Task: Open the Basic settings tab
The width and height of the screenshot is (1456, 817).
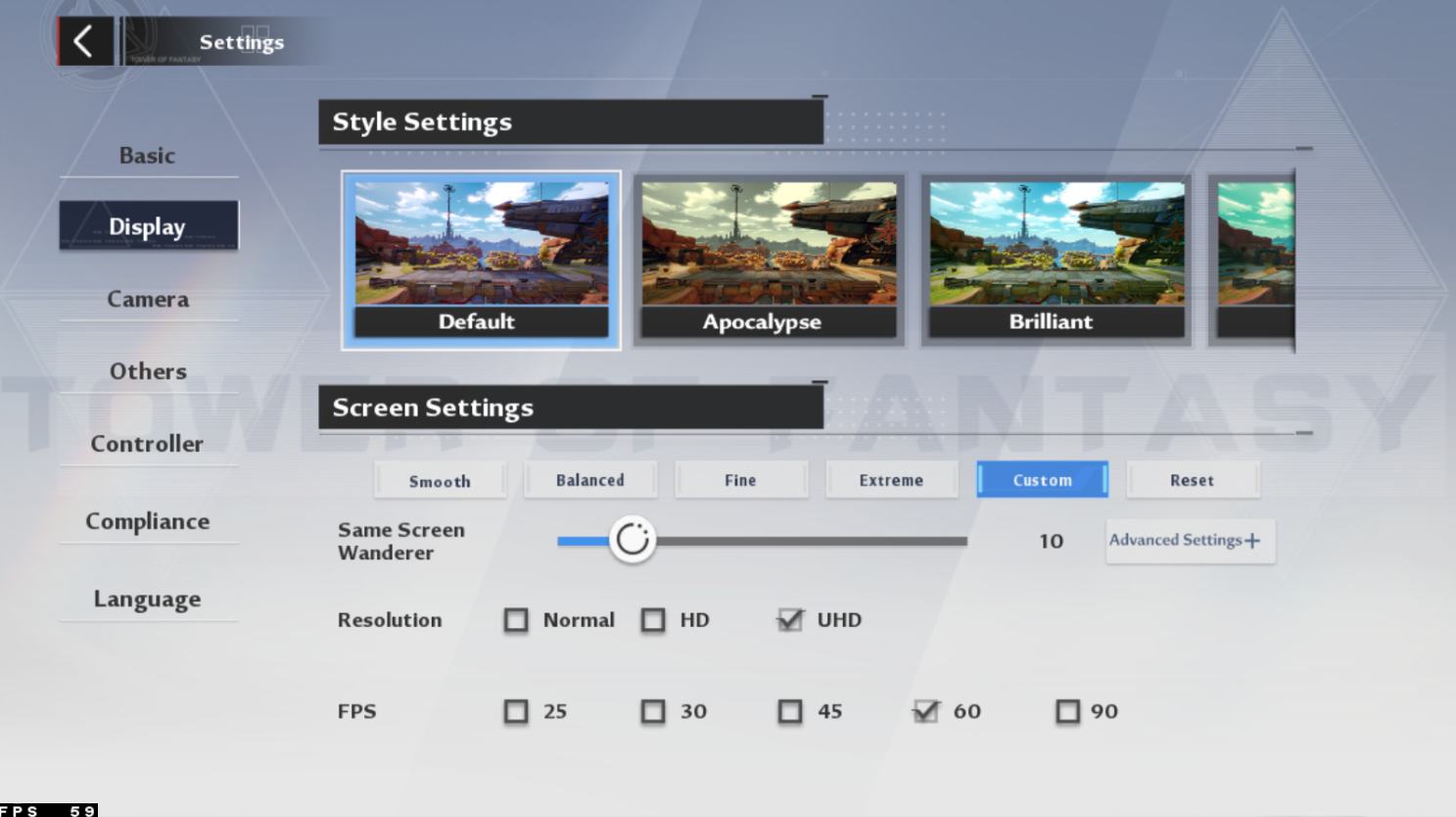Action: click(x=148, y=156)
